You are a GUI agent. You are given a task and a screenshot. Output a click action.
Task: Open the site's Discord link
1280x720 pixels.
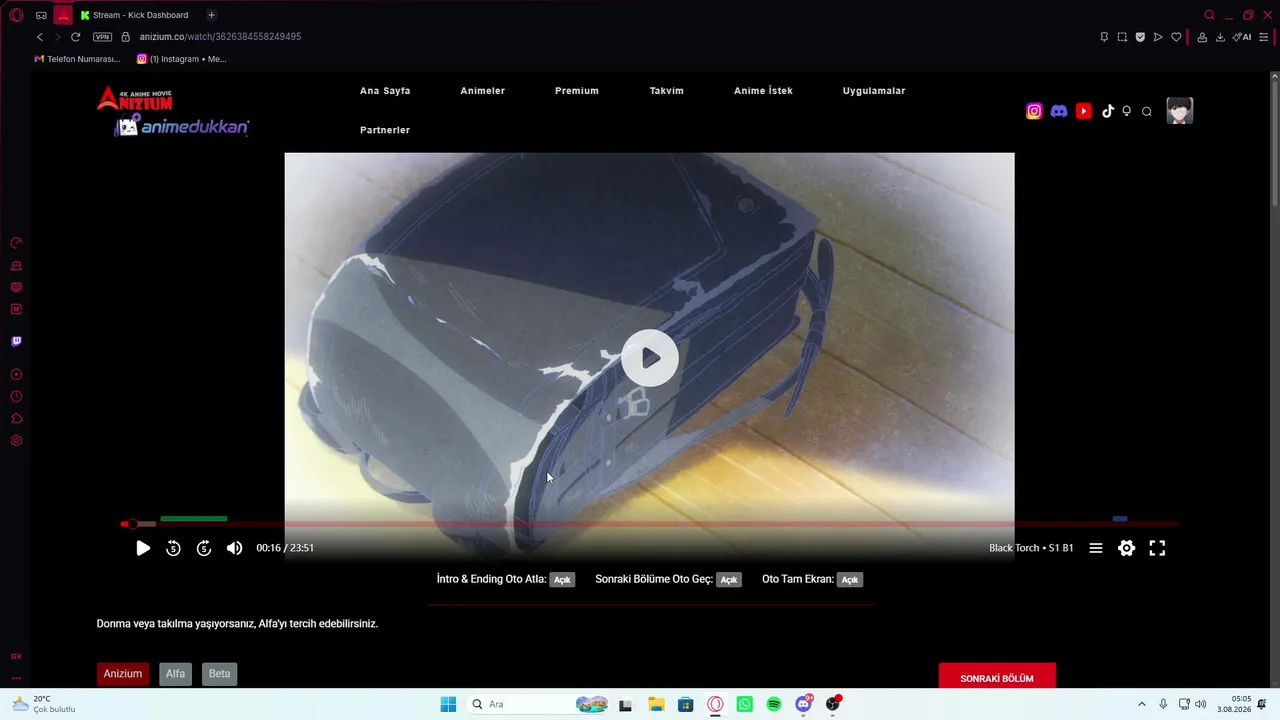click(1059, 111)
